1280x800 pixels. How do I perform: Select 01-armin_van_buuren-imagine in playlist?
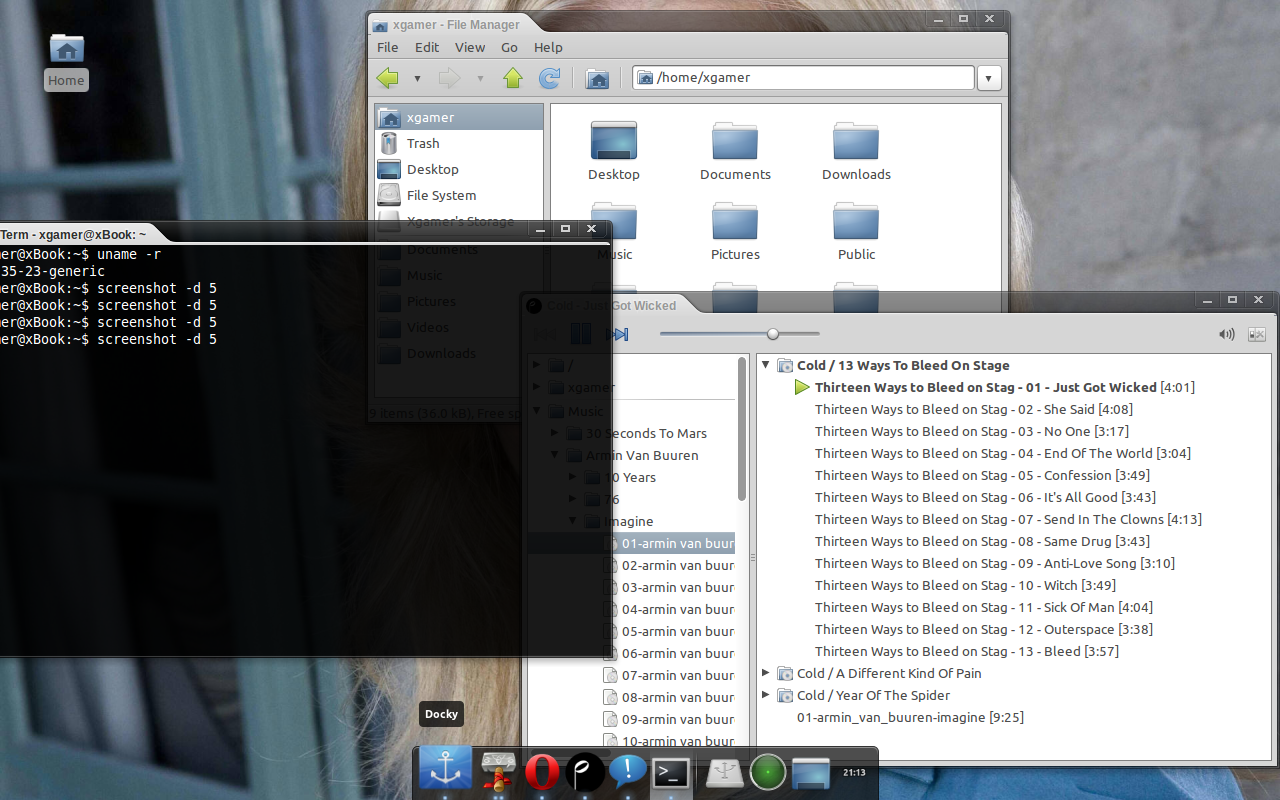pyautogui.click(x=910, y=717)
